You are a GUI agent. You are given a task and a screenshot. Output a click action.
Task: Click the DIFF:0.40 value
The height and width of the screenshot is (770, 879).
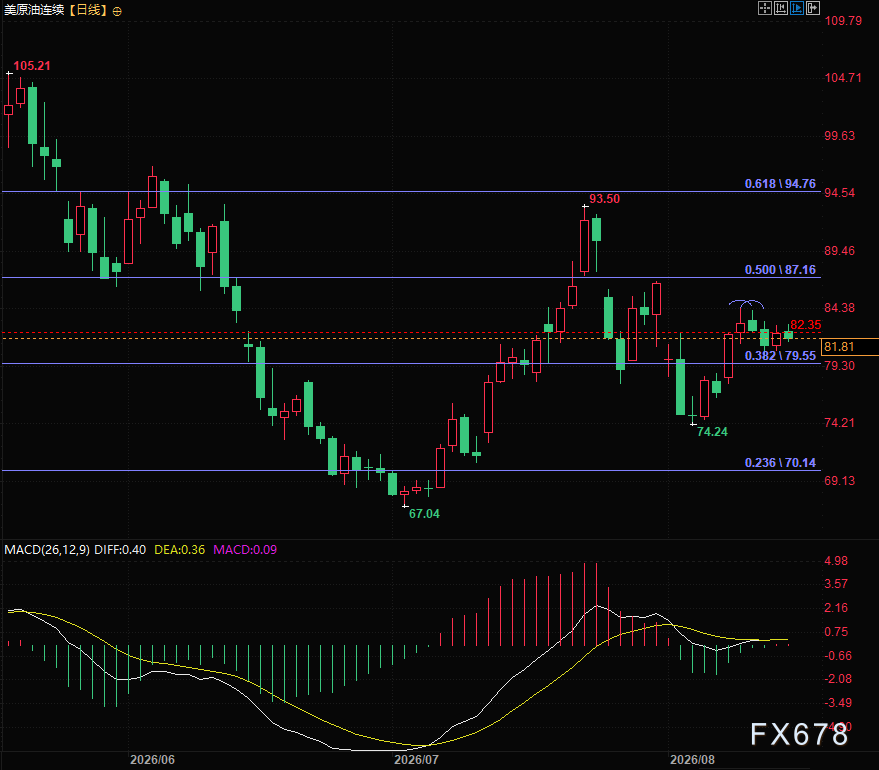pos(120,550)
